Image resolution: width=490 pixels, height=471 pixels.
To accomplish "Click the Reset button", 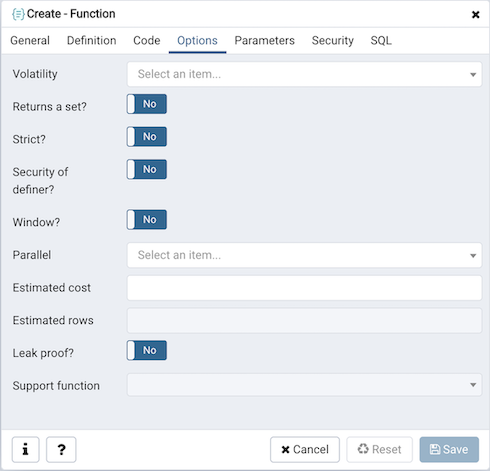I will pos(379,449).
